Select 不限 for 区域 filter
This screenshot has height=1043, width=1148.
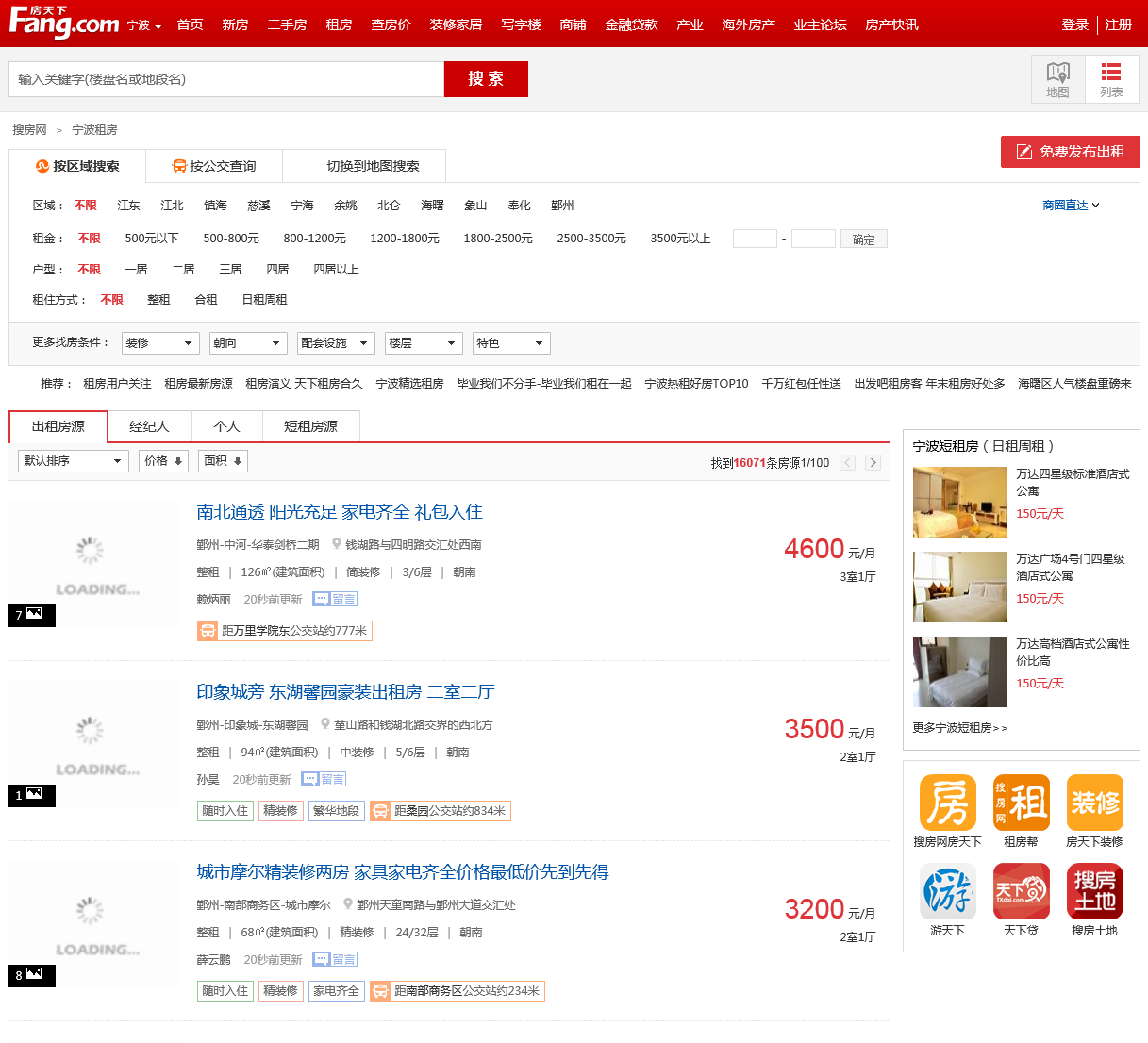(x=85, y=205)
